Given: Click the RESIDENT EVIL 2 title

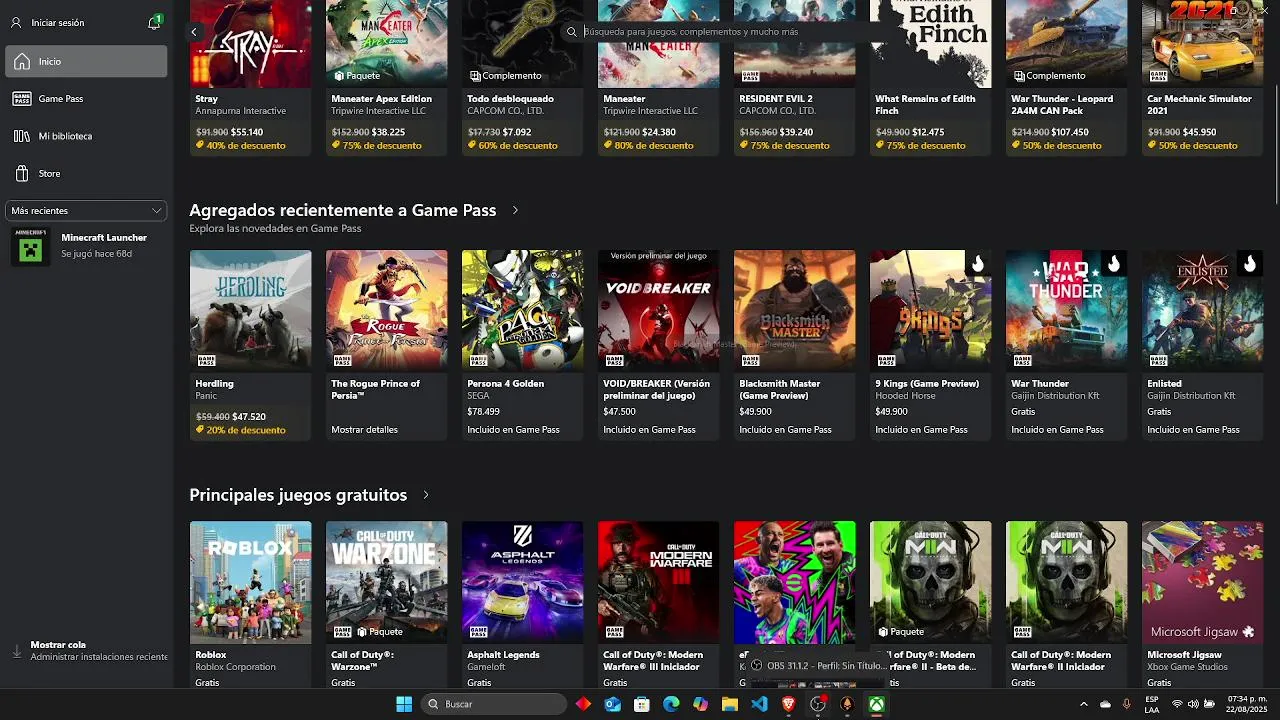Looking at the screenshot, I should [775, 99].
